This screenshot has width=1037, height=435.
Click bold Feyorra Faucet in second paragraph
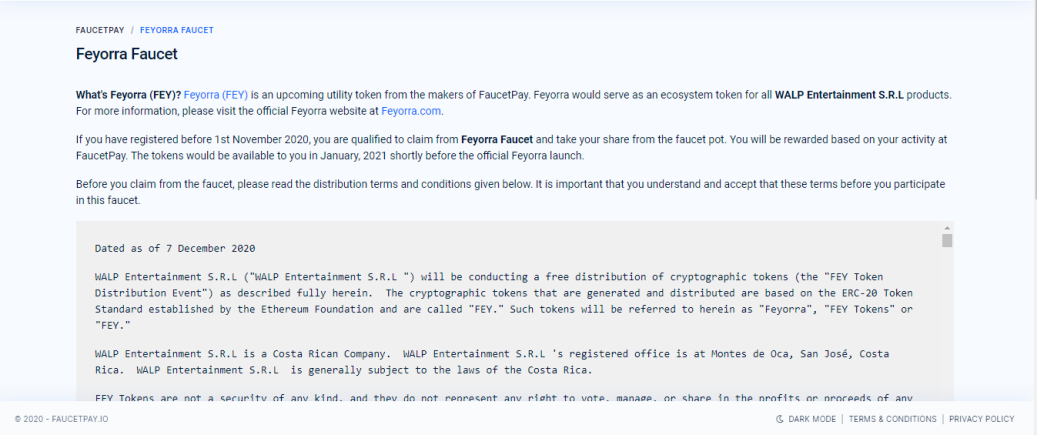click(x=497, y=140)
